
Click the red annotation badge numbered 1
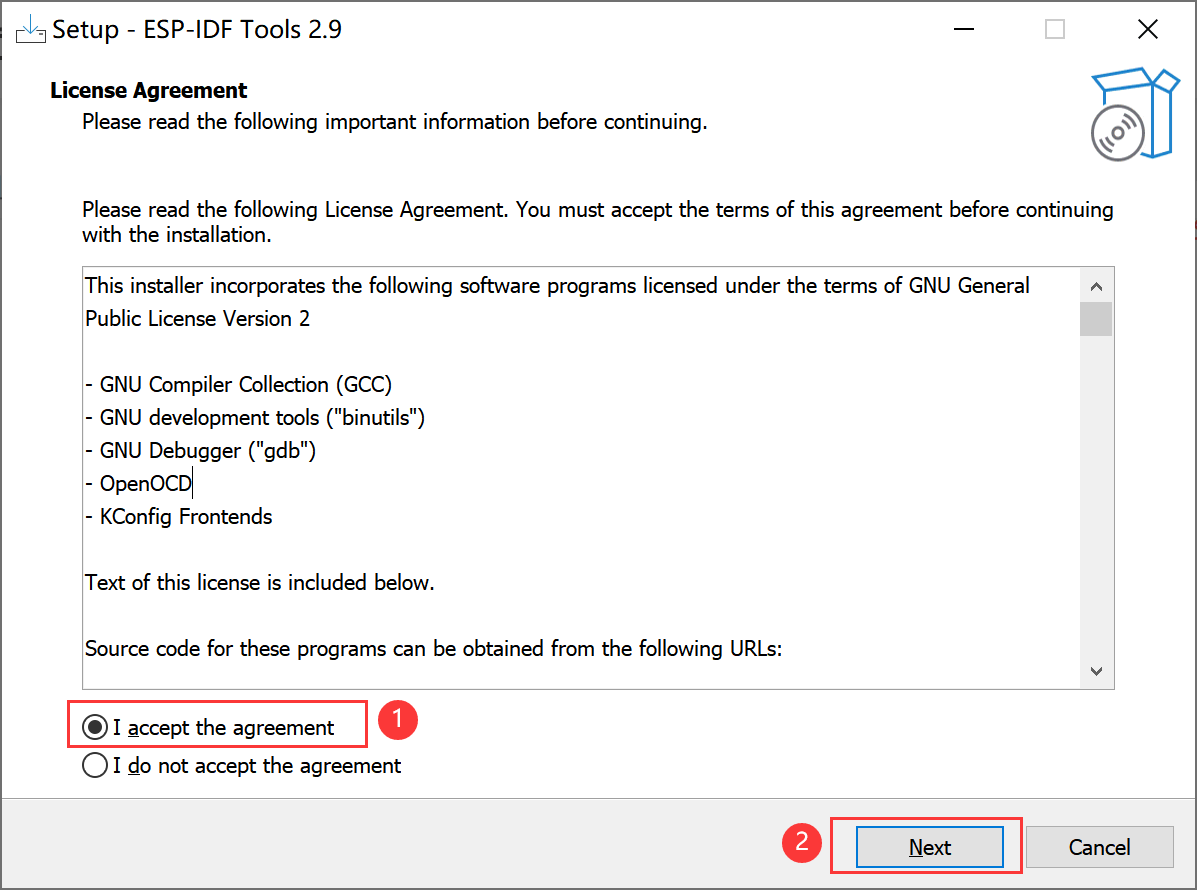(398, 719)
